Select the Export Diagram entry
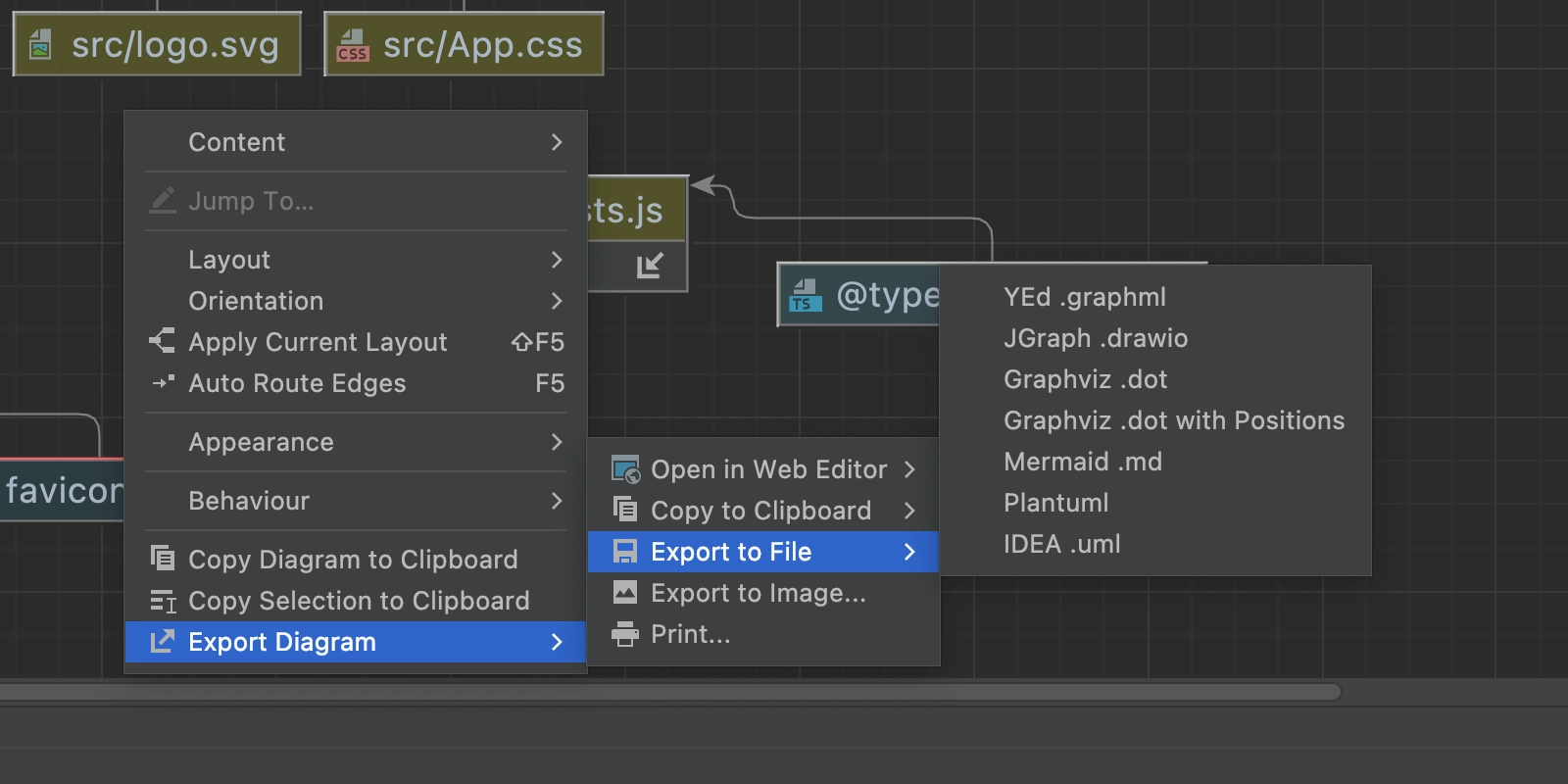Image resolution: width=1568 pixels, height=784 pixels. pyautogui.click(x=356, y=642)
